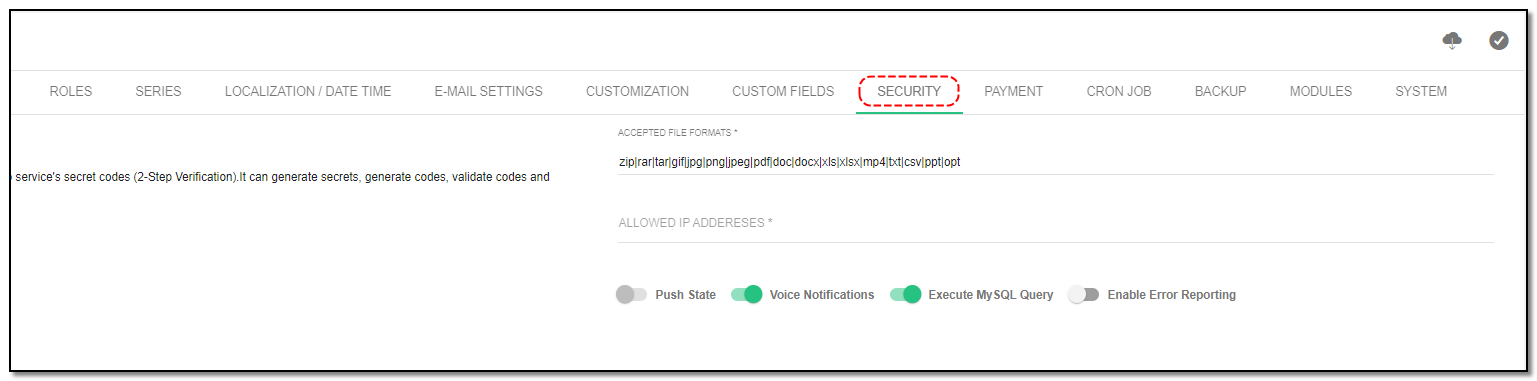Disable the Voice Notifications toggle
Screen dimensions: 1537x381
click(x=747, y=295)
